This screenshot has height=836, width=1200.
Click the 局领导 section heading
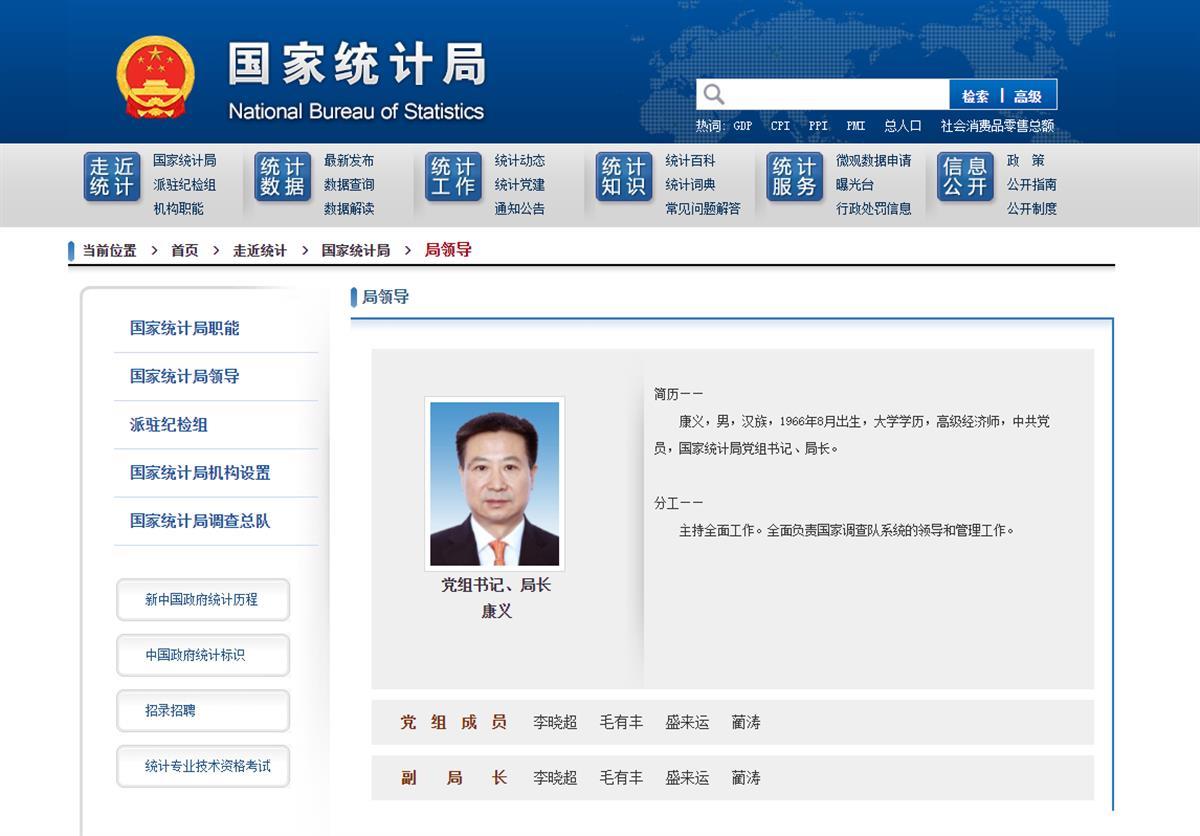(385, 297)
